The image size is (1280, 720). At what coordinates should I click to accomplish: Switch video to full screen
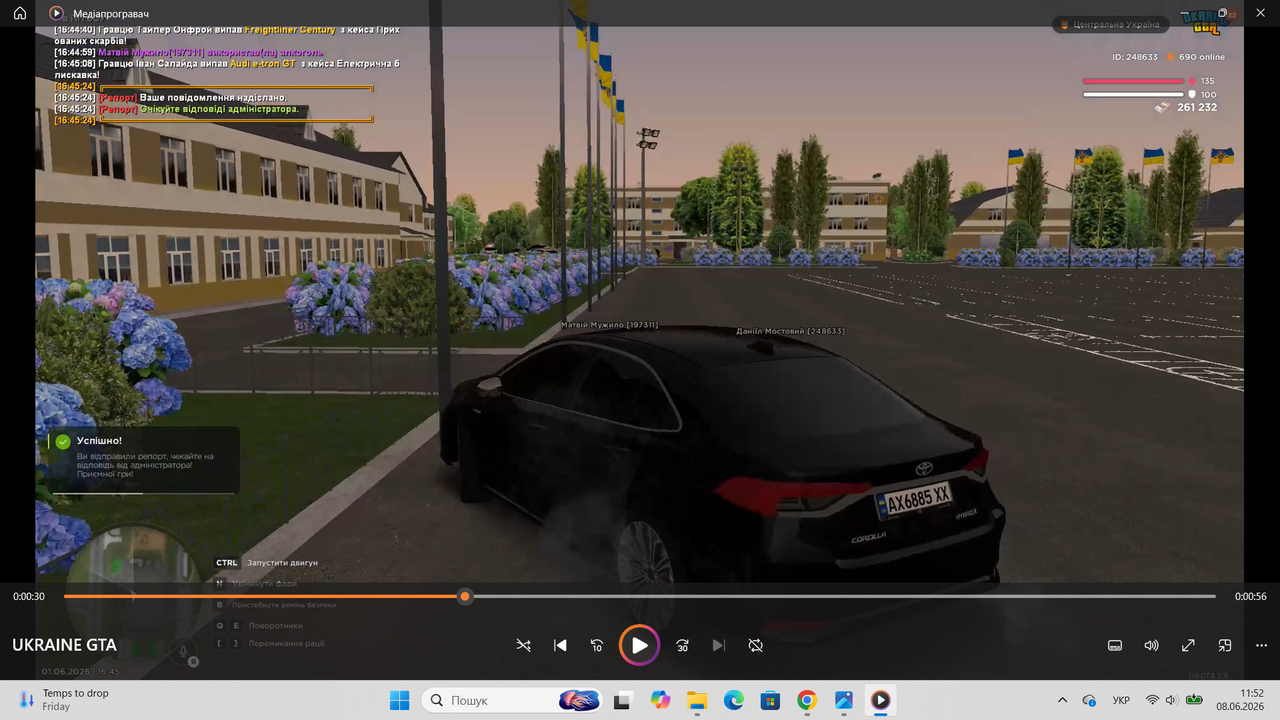[1188, 645]
